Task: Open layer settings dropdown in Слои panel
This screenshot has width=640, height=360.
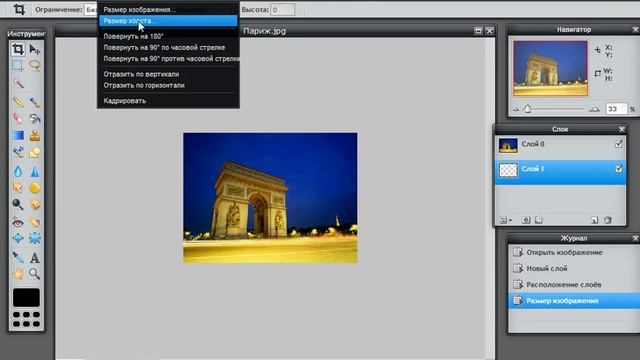Action: click(x=505, y=220)
